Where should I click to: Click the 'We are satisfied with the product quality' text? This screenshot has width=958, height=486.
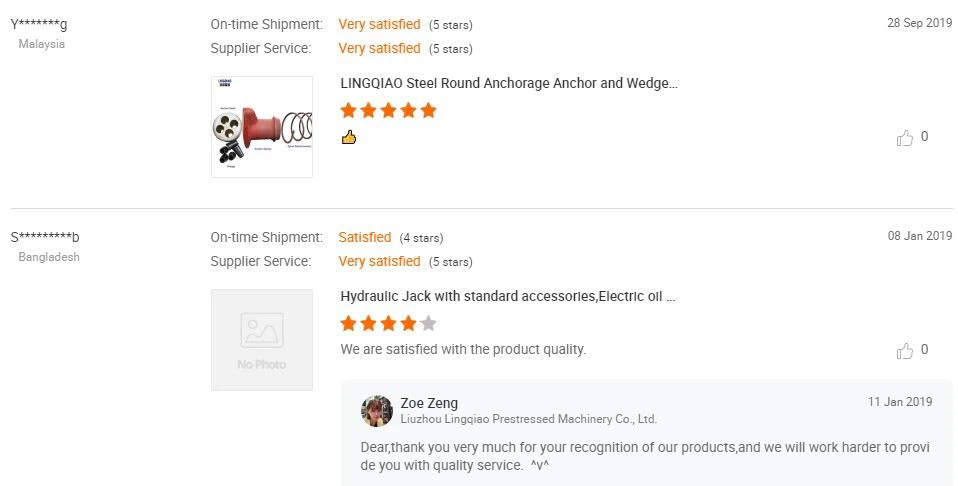[x=463, y=350]
